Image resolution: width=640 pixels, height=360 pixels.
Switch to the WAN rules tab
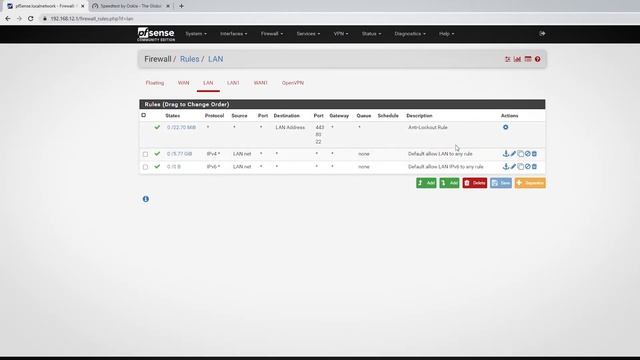183,83
